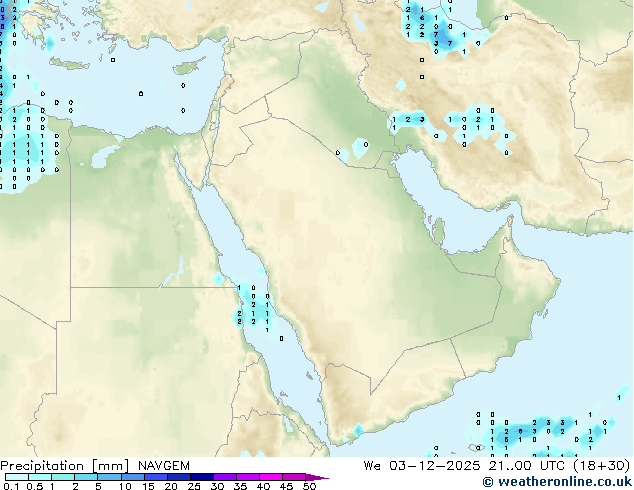634x490 pixels.
Task: Click the 'Precipitation' title text
Action: (42, 466)
